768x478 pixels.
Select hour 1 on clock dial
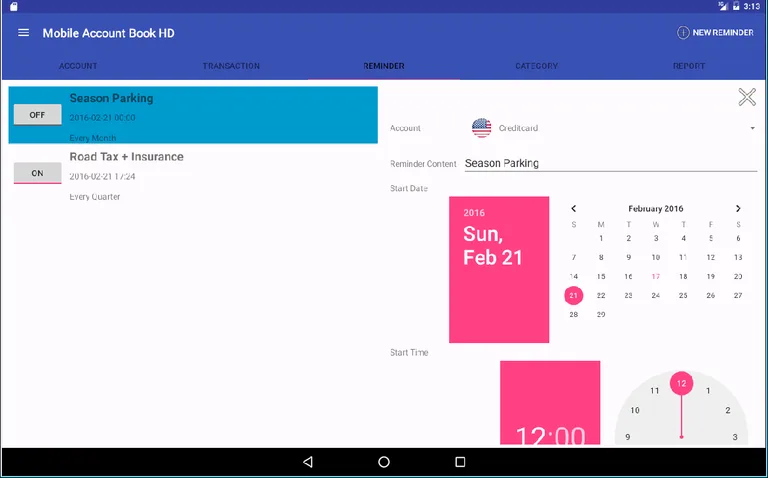[x=708, y=391]
